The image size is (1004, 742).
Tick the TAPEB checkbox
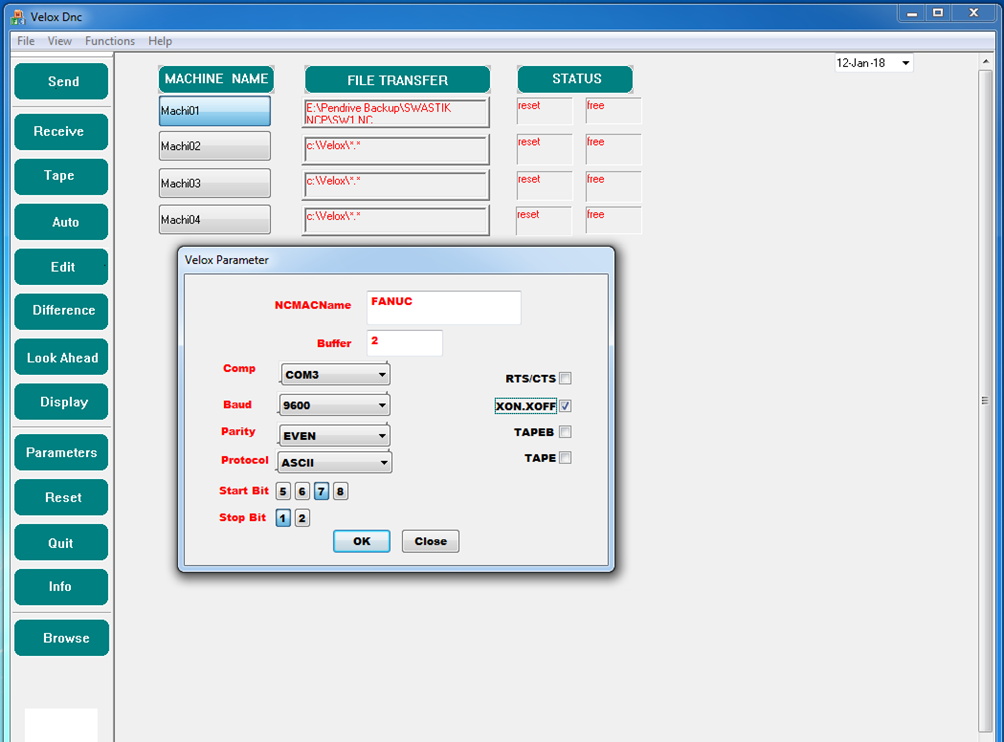tap(565, 432)
